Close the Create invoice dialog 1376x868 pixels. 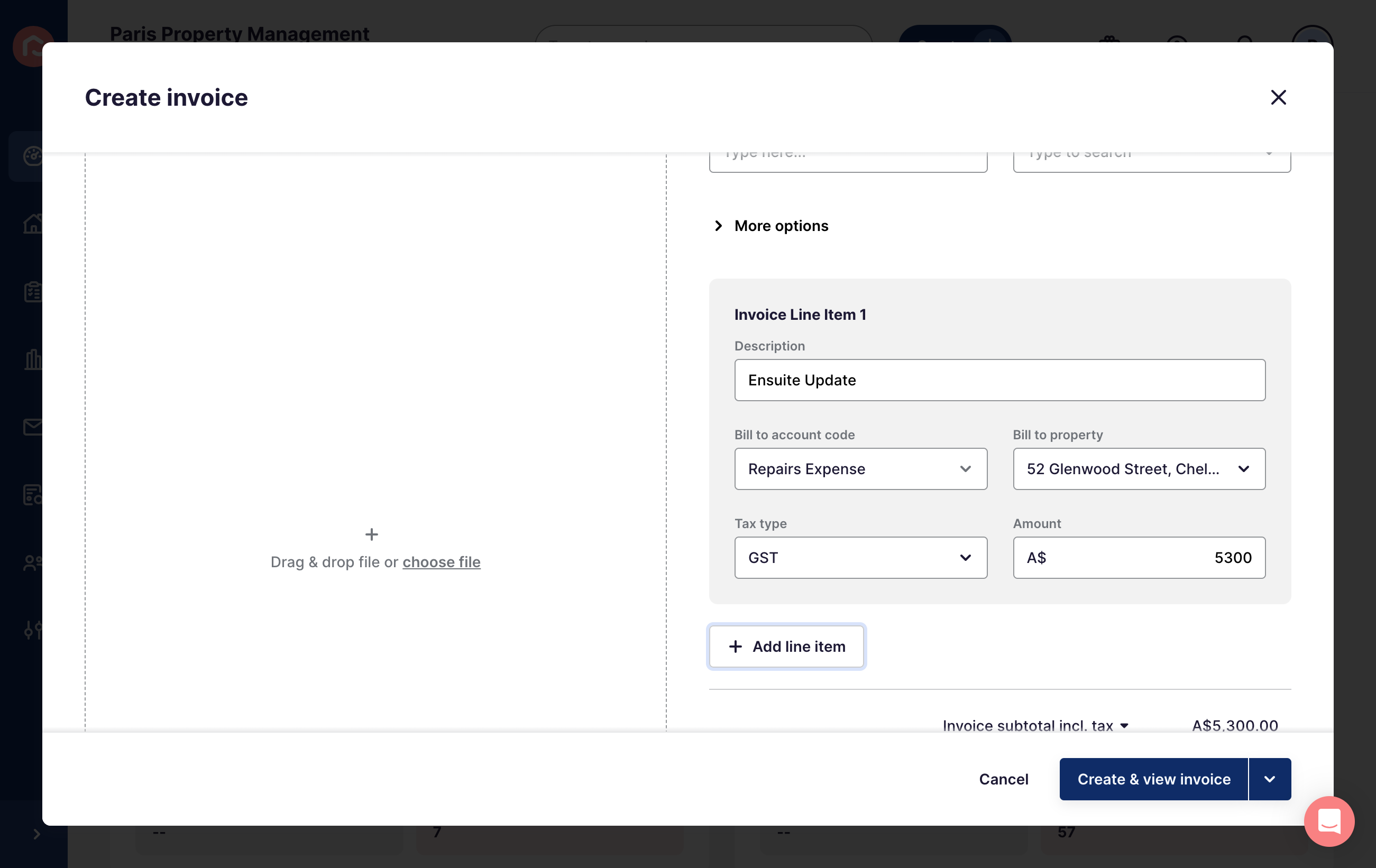coord(1278,97)
